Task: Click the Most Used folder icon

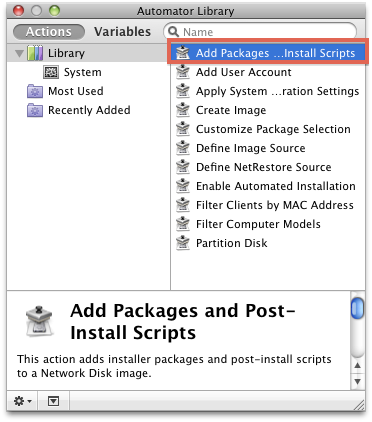Action: coord(35,91)
